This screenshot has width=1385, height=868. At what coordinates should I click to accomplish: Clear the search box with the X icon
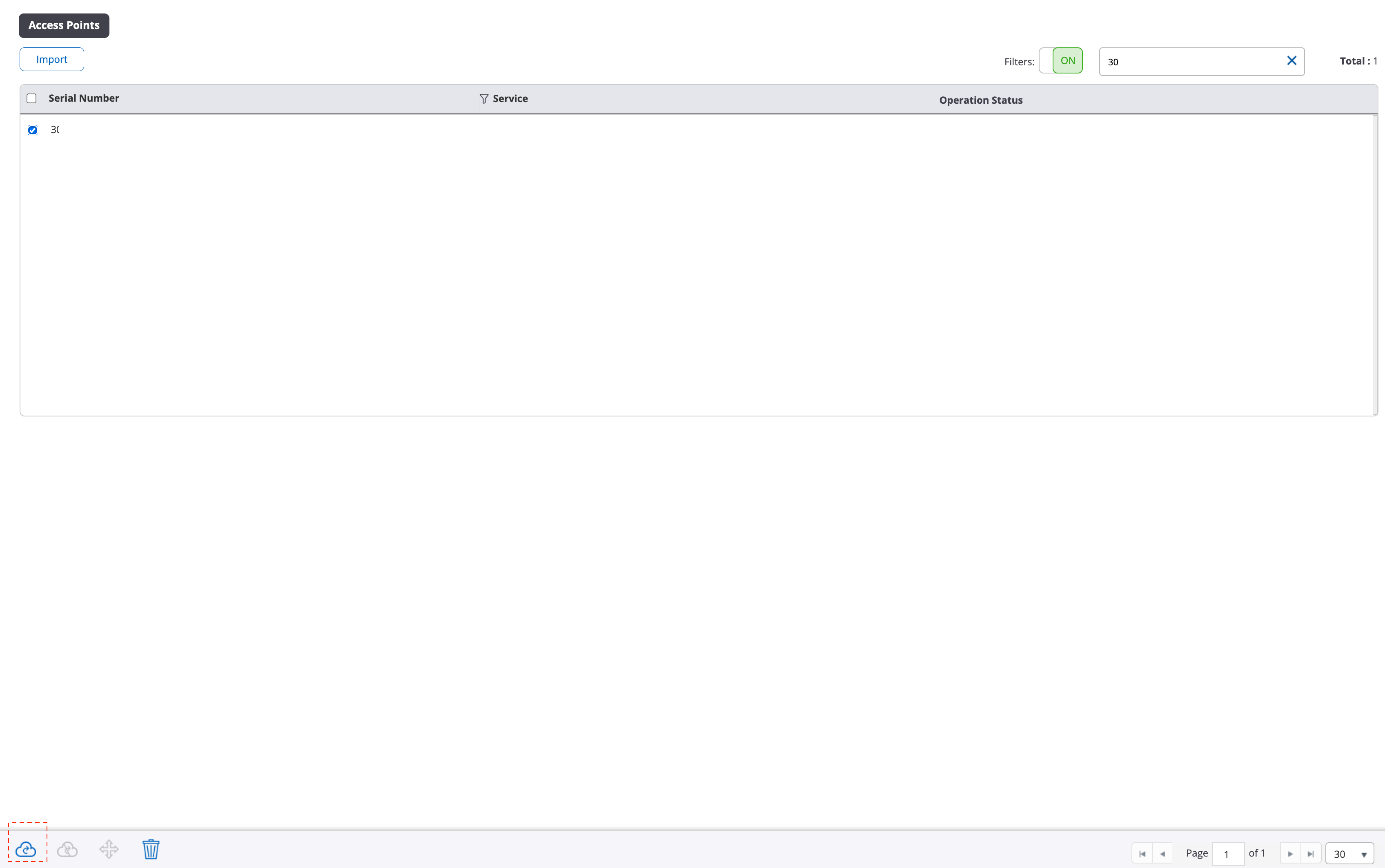(x=1291, y=60)
